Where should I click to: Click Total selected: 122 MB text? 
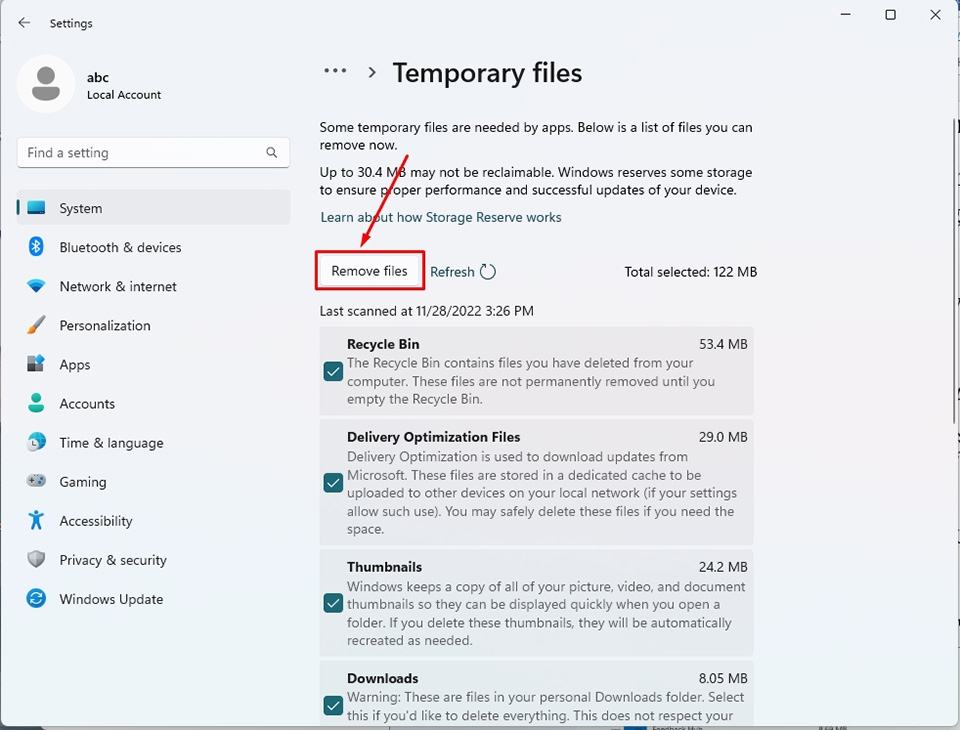pos(691,272)
